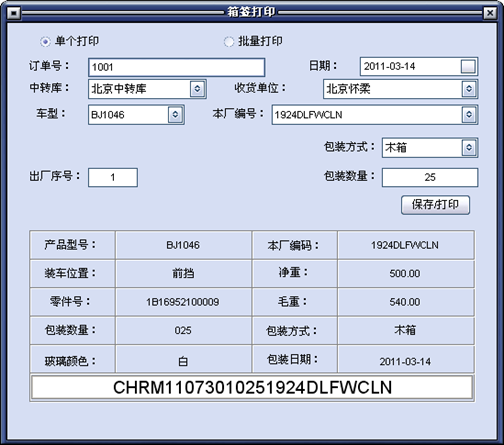Click the 保存/打印 button
This screenshot has height=445, width=504.
[435, 205]
